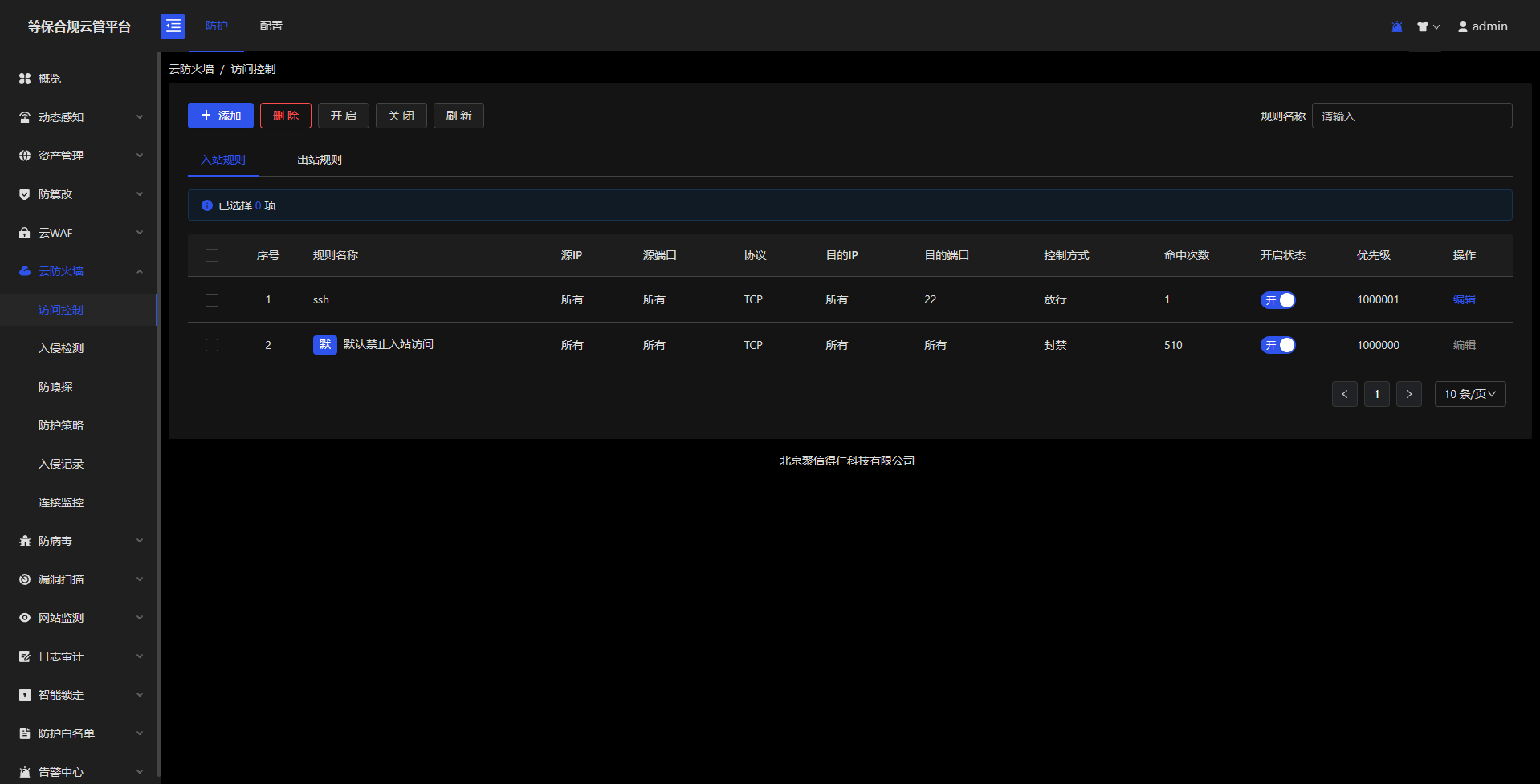Image resolution: width=1540 pixels, height=784 pixels.
Task: Click 编辑 for the ssh rule
Action: coord(1465,299)
